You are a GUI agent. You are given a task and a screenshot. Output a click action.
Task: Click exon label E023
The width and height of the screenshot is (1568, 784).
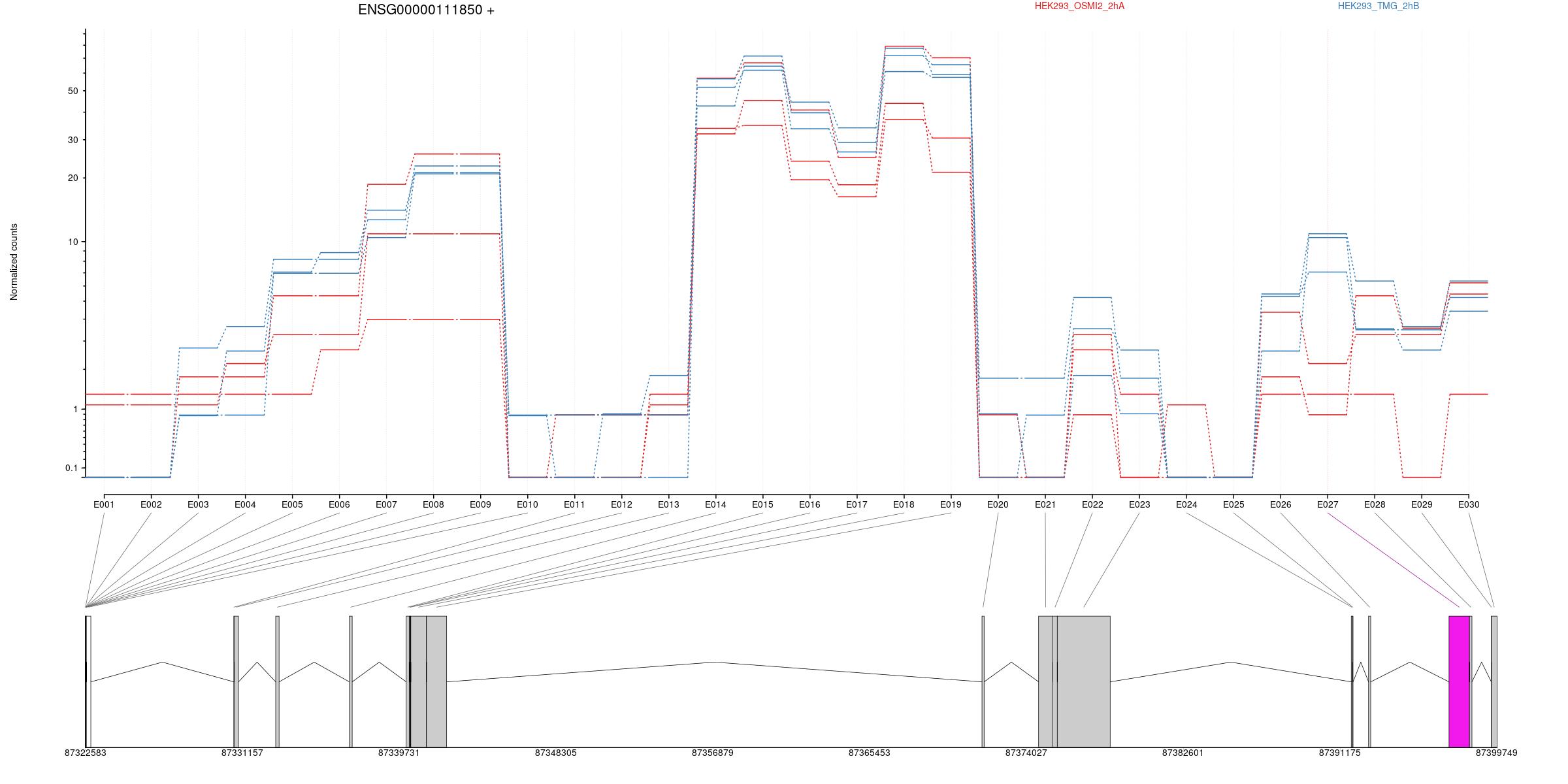[1139, 504]
